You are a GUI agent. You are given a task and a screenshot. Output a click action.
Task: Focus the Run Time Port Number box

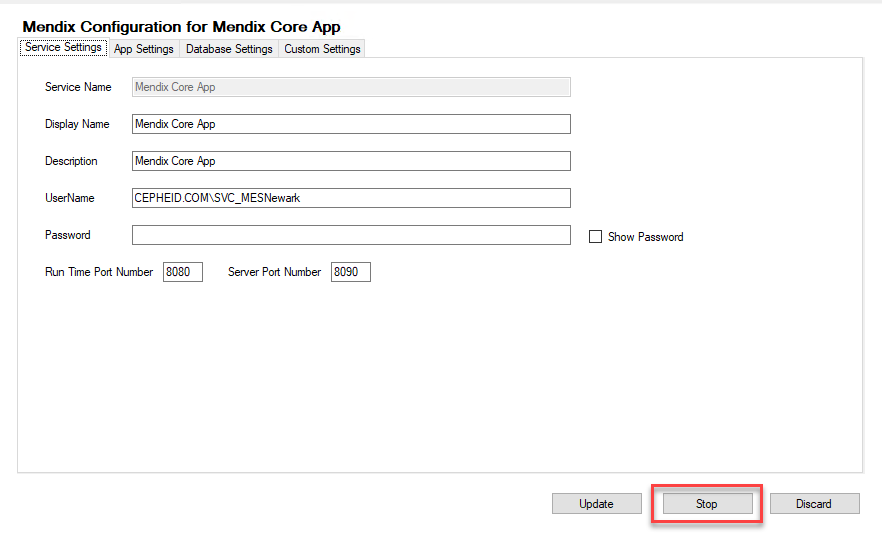pyautogui.click(x=183, y=272)
